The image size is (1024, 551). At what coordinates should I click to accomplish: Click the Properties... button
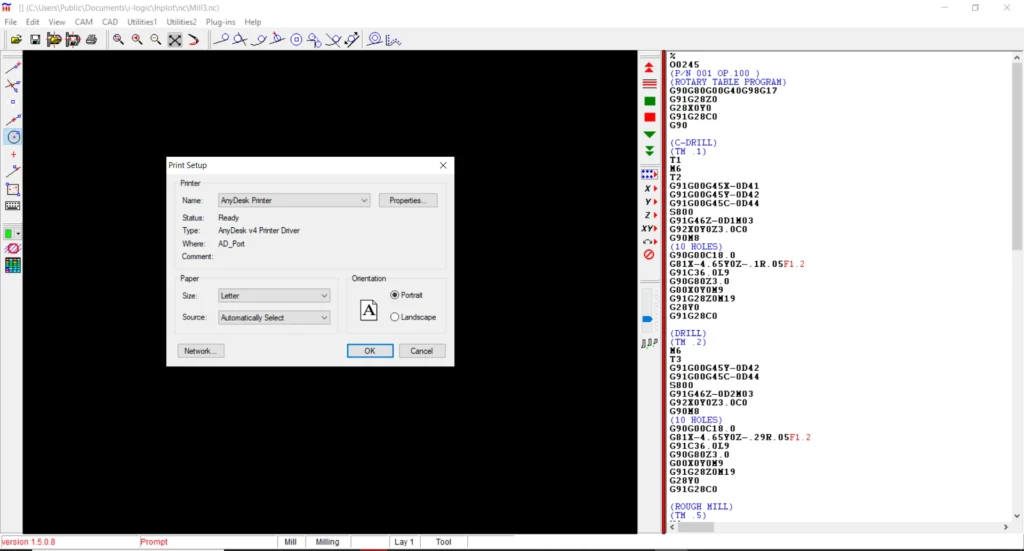tap(408, 200)
